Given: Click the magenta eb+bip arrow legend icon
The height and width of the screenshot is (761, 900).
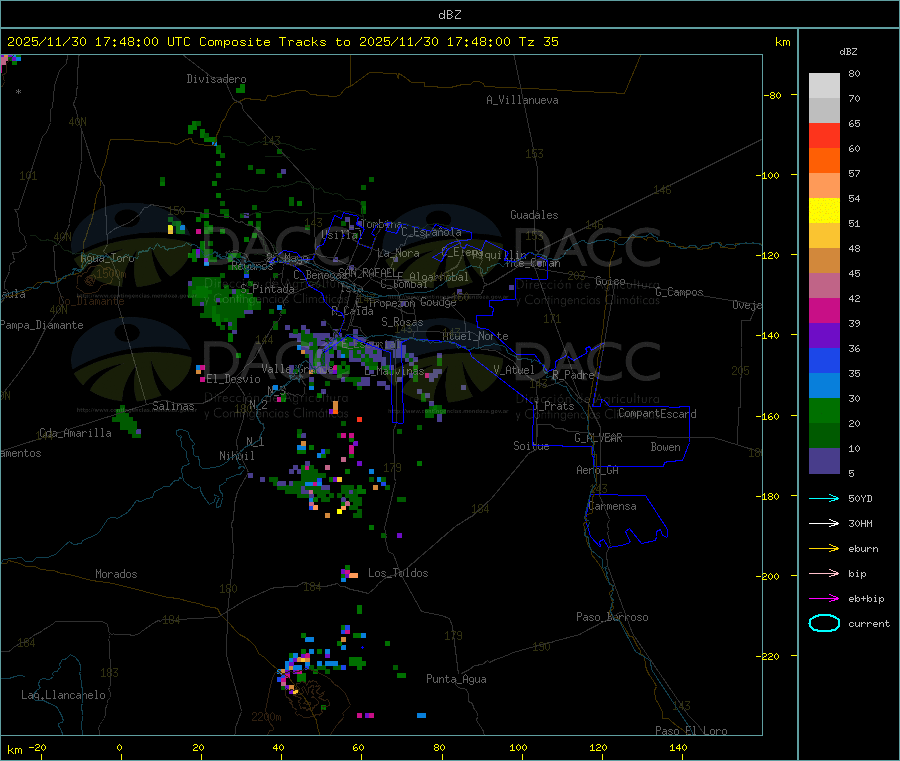Looking at the screenshot, I should tap(824, 599).
